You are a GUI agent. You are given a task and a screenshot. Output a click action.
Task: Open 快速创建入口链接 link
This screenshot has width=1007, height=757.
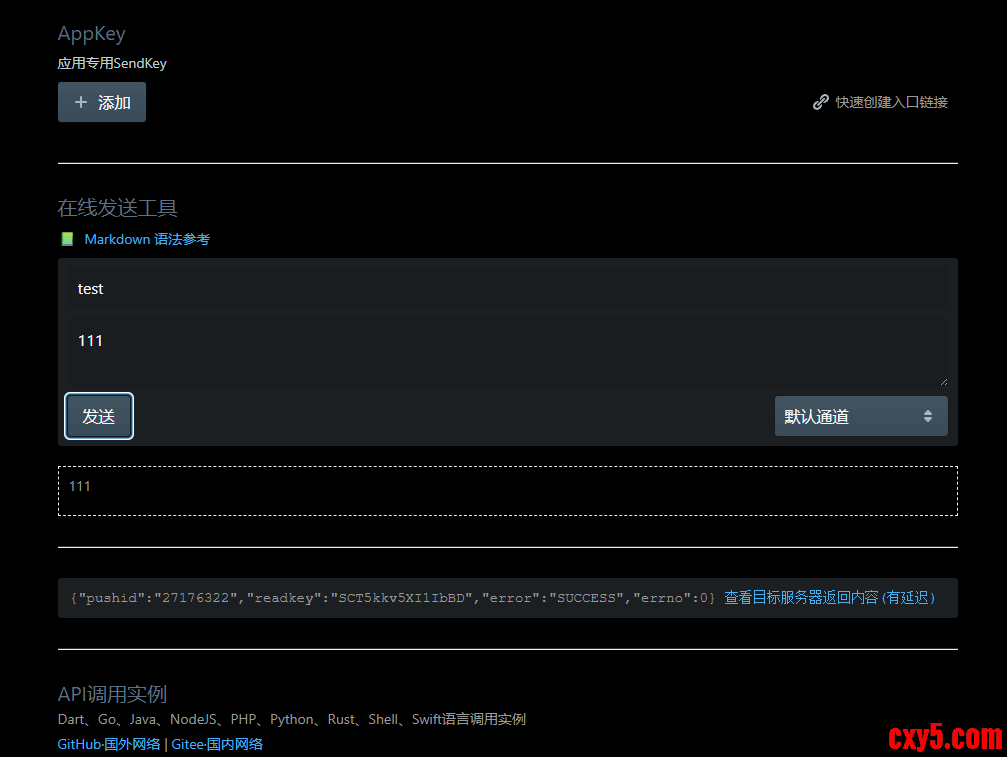click(891, 102)
